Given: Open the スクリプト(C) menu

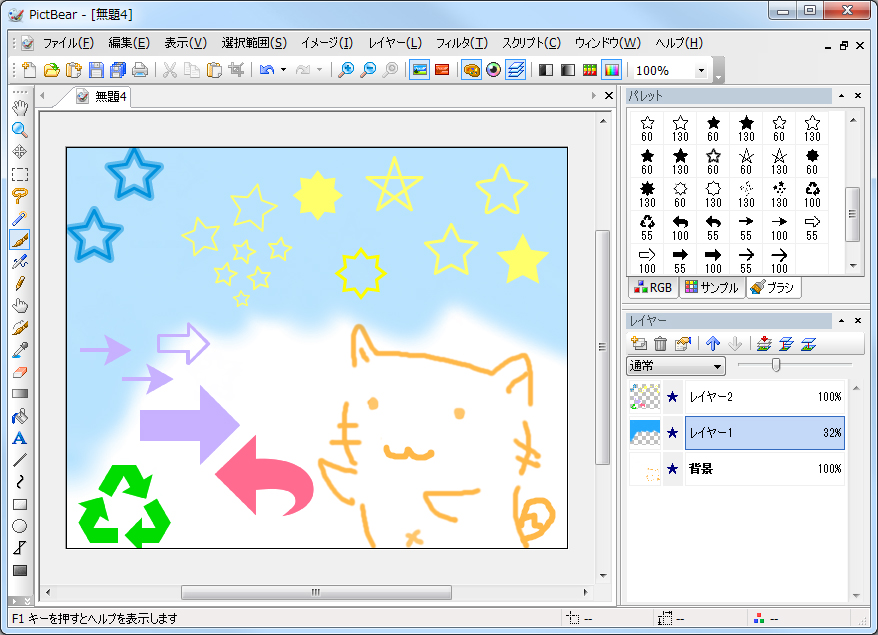Looking at the screenshot, I should click(531, 43).
